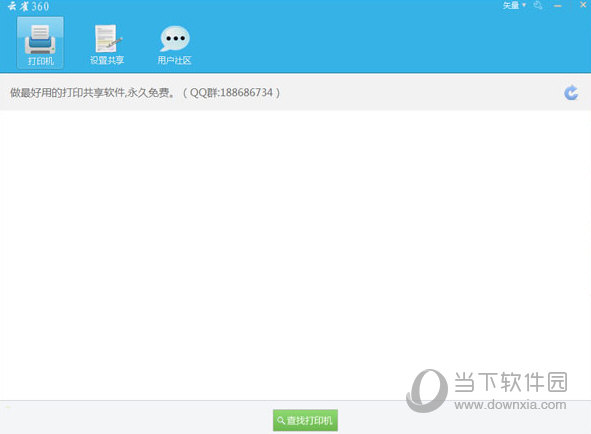
Task: Open the 矢量 dropdown in title bar
Action: (514, 5)
